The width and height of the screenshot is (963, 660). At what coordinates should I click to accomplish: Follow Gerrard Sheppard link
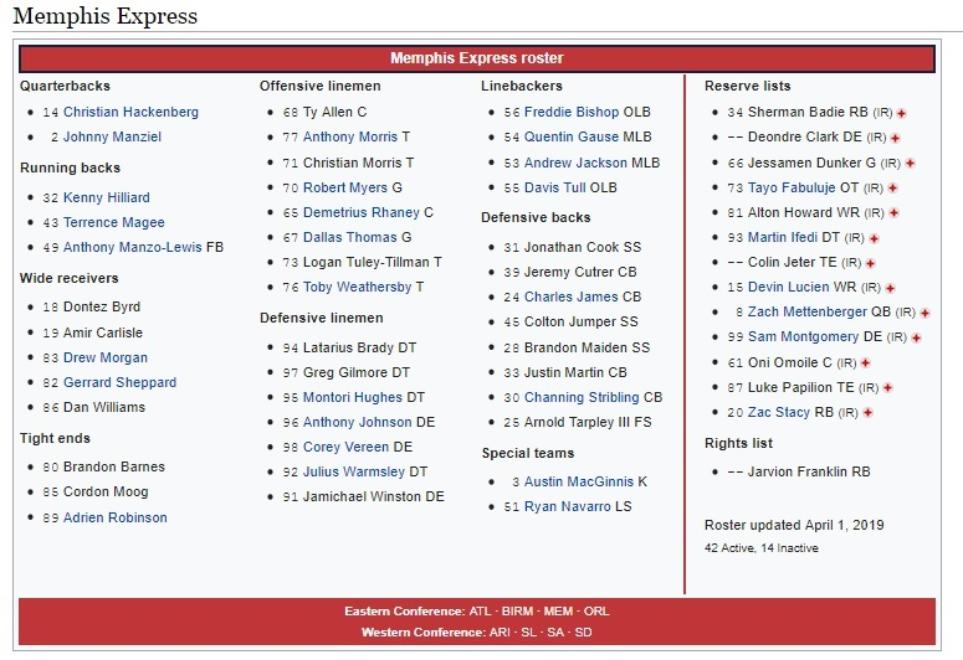click(120, 382)
